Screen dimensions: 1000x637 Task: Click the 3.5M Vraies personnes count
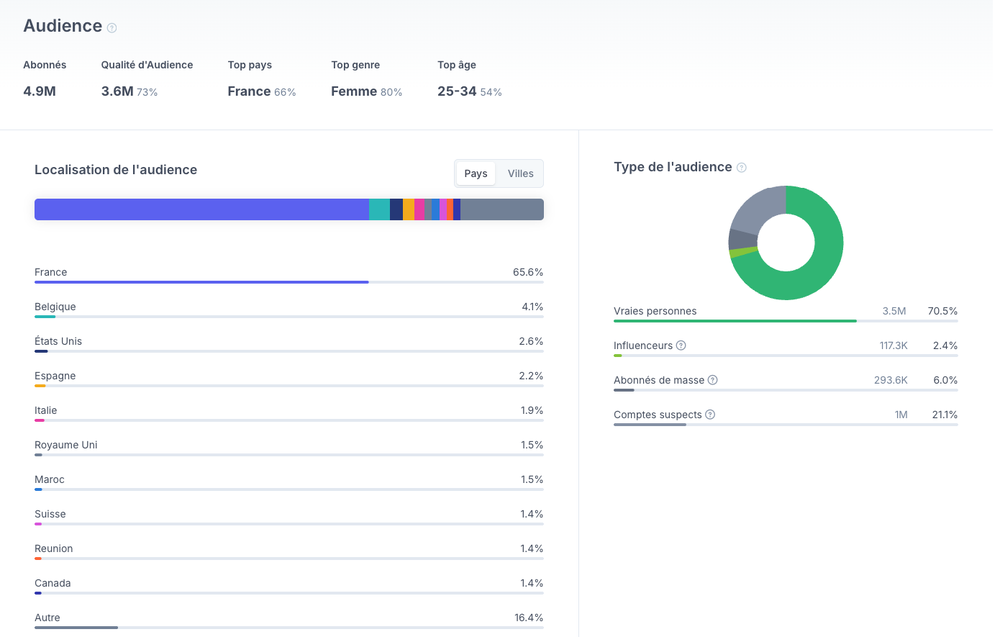(x=894, y=311)
